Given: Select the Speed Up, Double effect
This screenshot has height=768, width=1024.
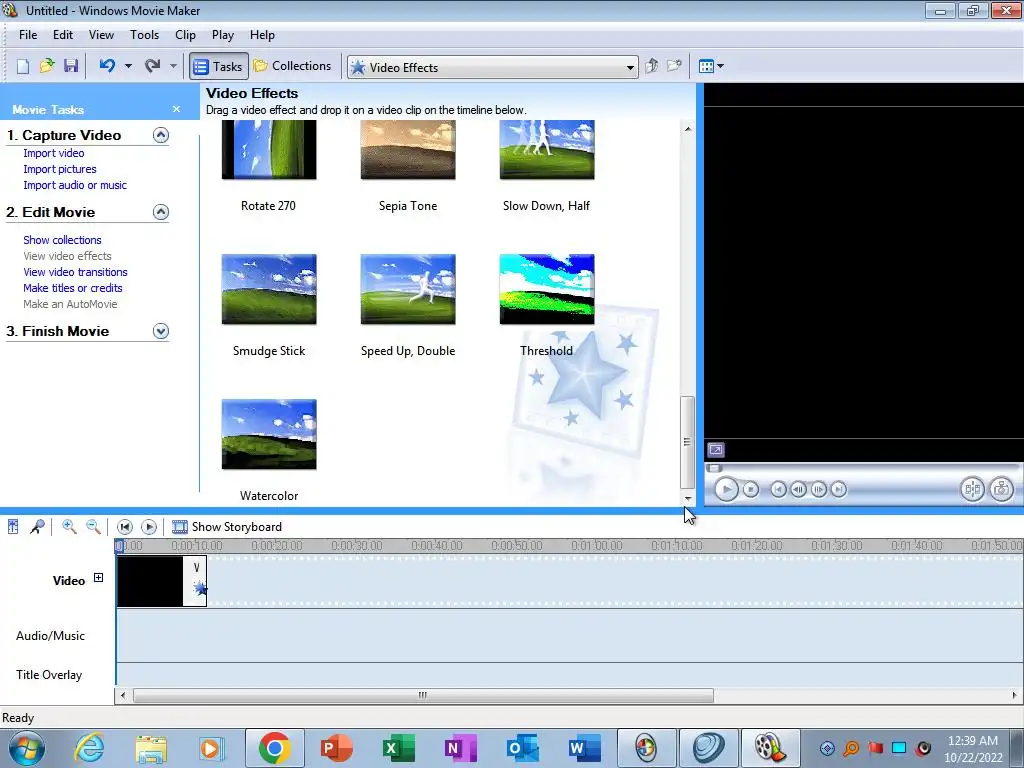Looking at the screenshot, I should (408, 289).
